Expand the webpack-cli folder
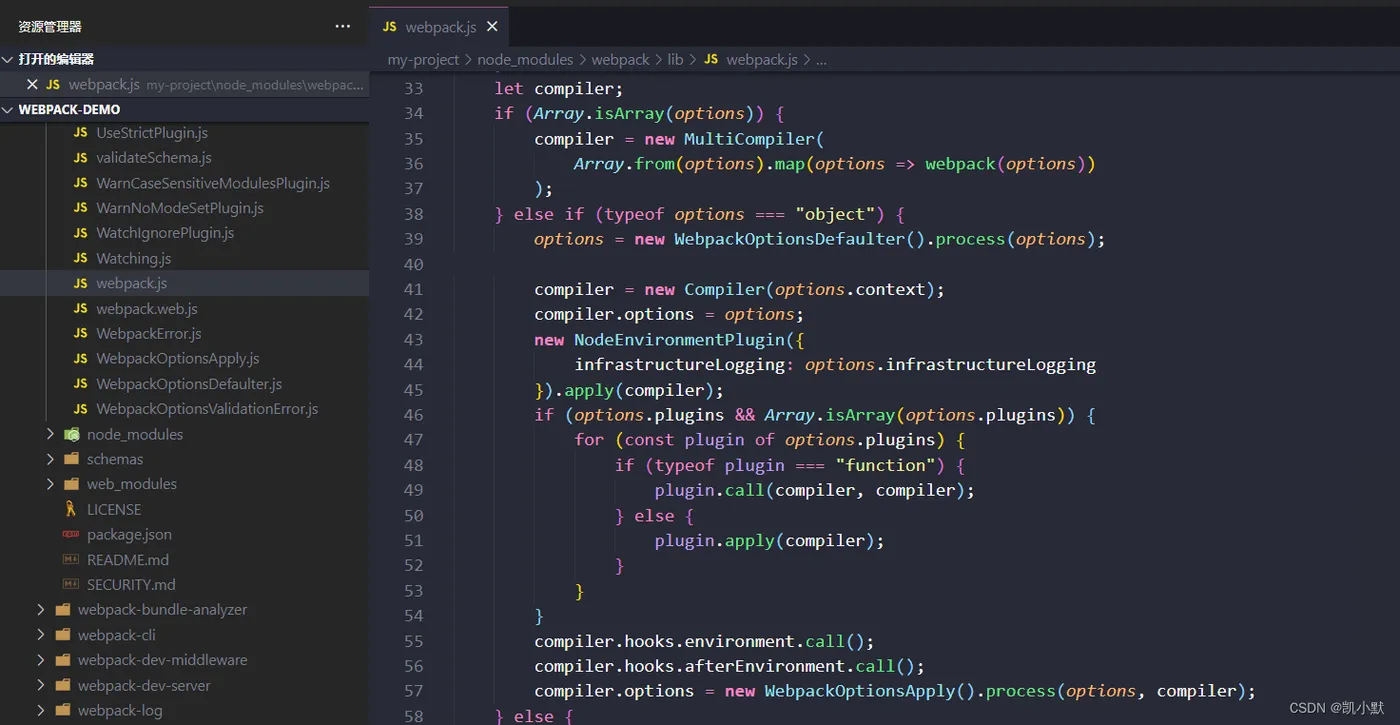Viewport: 1400px width, 725px height. [x=41, y=635]
